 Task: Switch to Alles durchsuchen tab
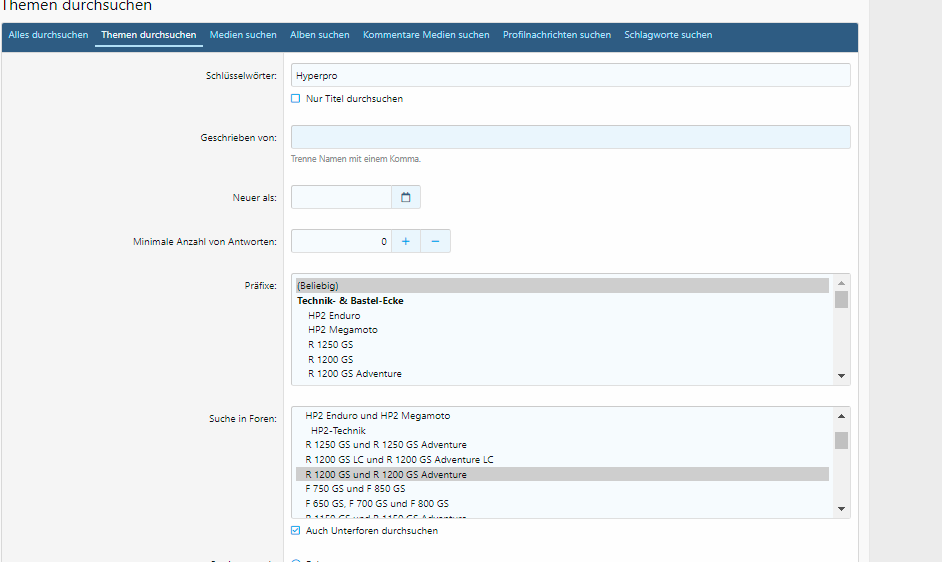tap(48, 35)
